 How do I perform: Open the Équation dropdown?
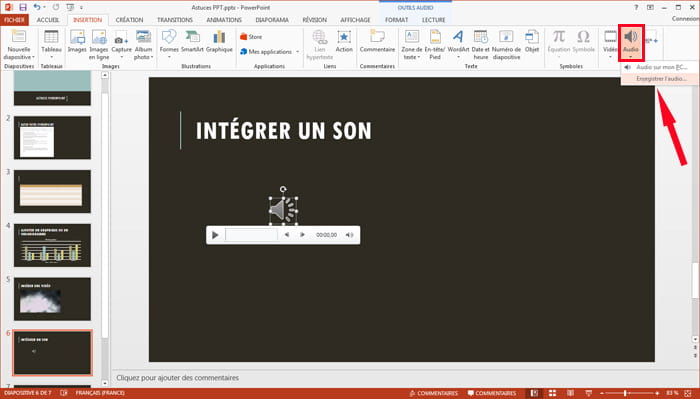tap(559, 44)
